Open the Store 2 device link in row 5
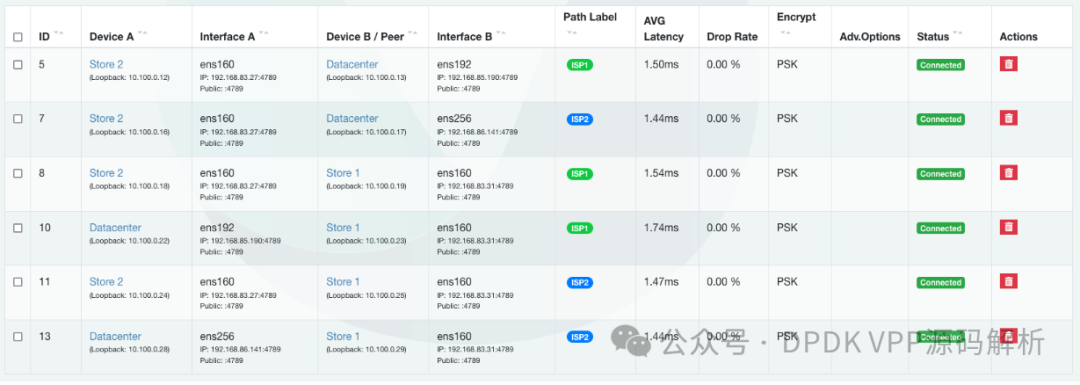 pyautogui.click(x=106, y=65)
